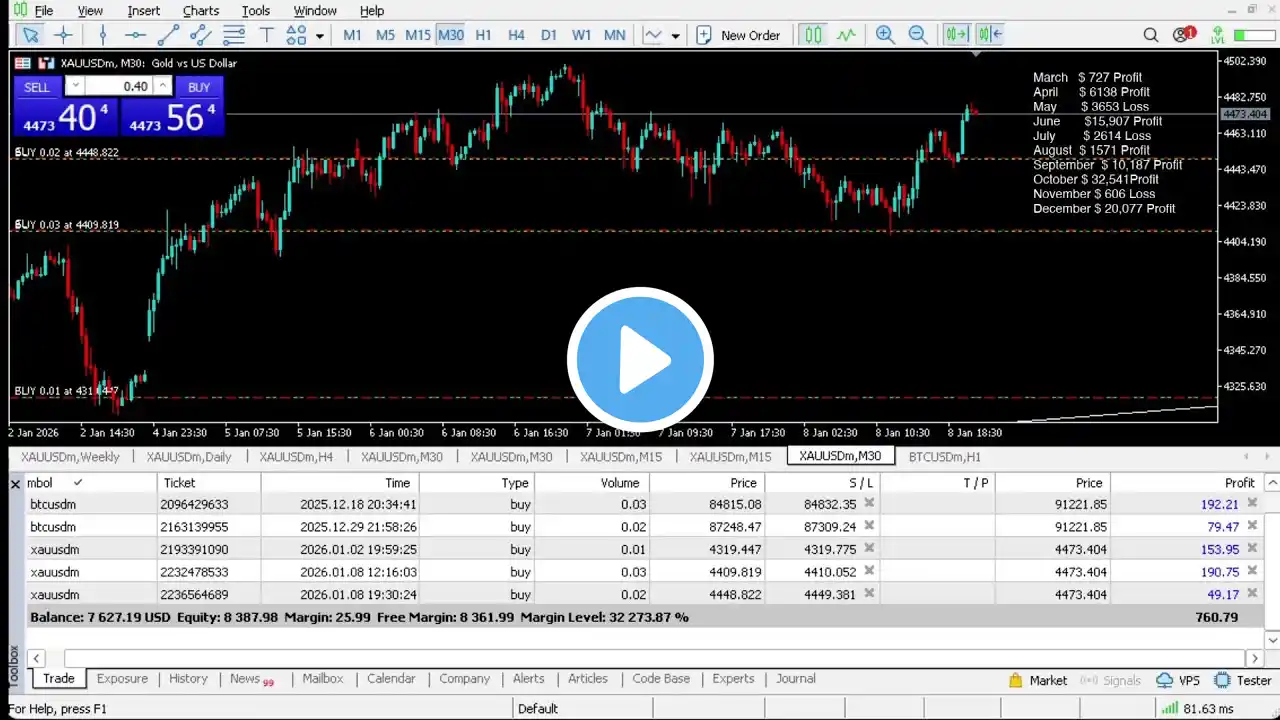Image resolution: width=1280 pixels, height=720 pixels.
Task: Click the trade list's right scroll arrow
Action: [x=1254, y=658]
